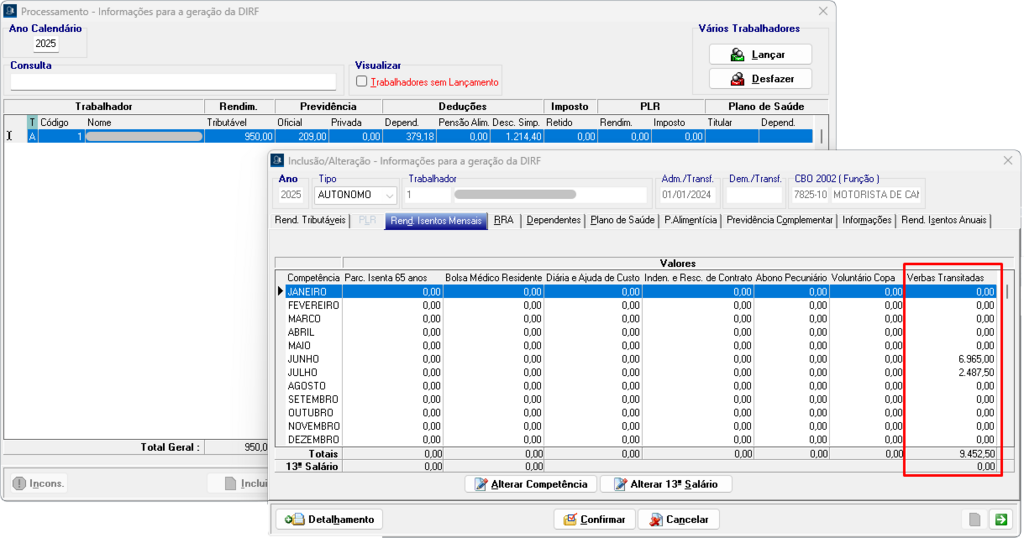
Task: Click Desfazer under Vários Trabalhadores
Action: [760, 79]
